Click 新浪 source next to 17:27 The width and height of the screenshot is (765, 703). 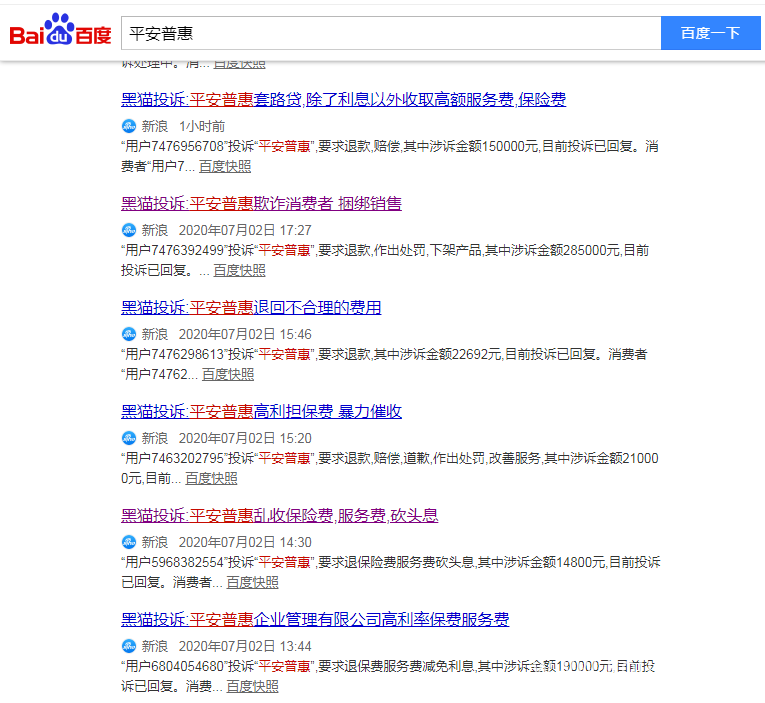pyautogui.click(x=155, y=230)
